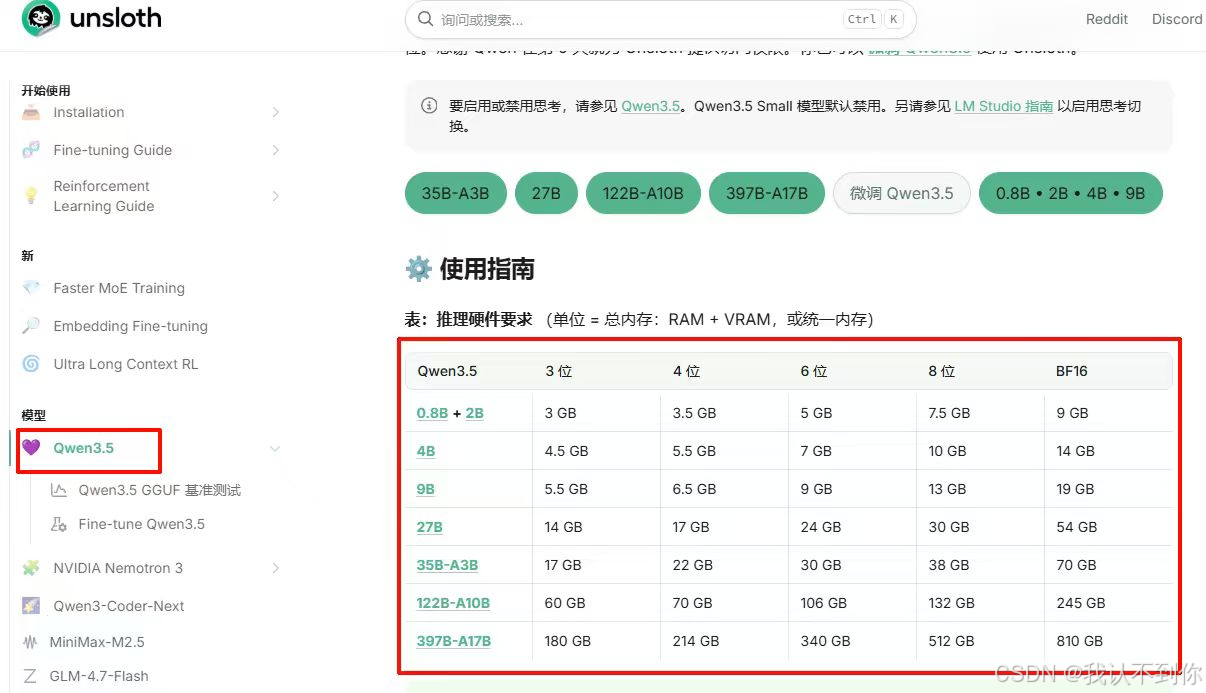Click the BF16 column header
This screenshot has height=693, width=1206.
pos(1072,371)
